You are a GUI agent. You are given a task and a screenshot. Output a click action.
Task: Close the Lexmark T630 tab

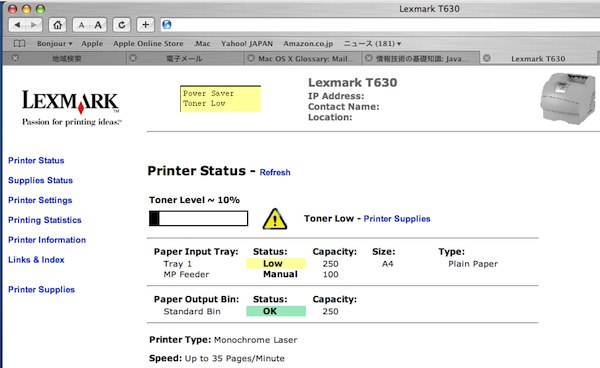[x=486, y=58]
